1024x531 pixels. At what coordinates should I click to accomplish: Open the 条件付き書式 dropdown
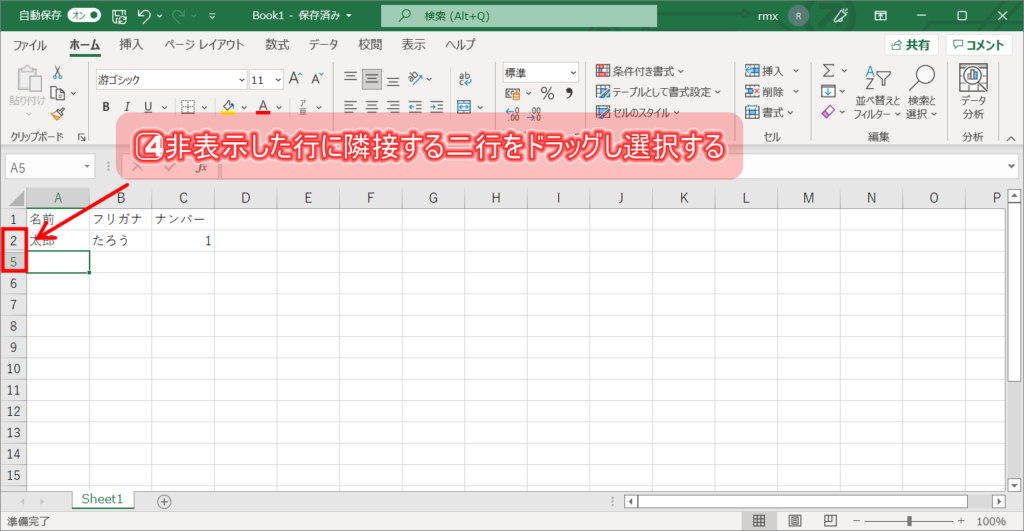coord(641,71)
